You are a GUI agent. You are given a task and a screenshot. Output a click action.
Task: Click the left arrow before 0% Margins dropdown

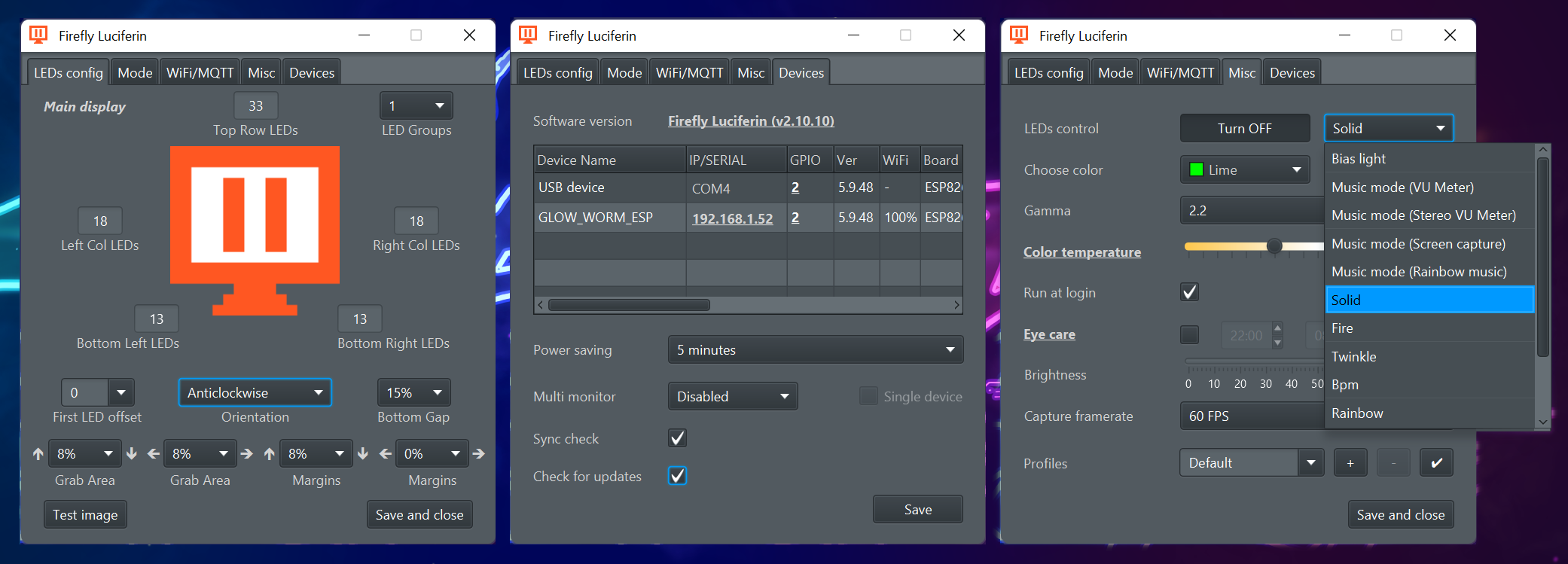point(385,454)
